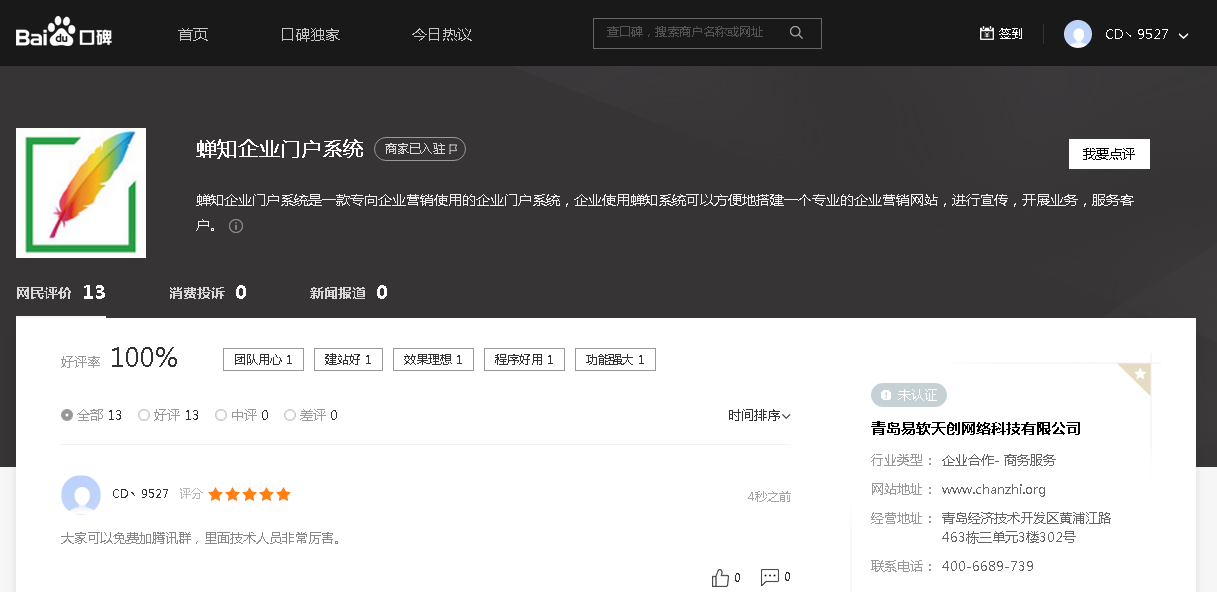Click the 签到 calendar icon
This screenshot has height=592, width=1217.
click(987, 33)
